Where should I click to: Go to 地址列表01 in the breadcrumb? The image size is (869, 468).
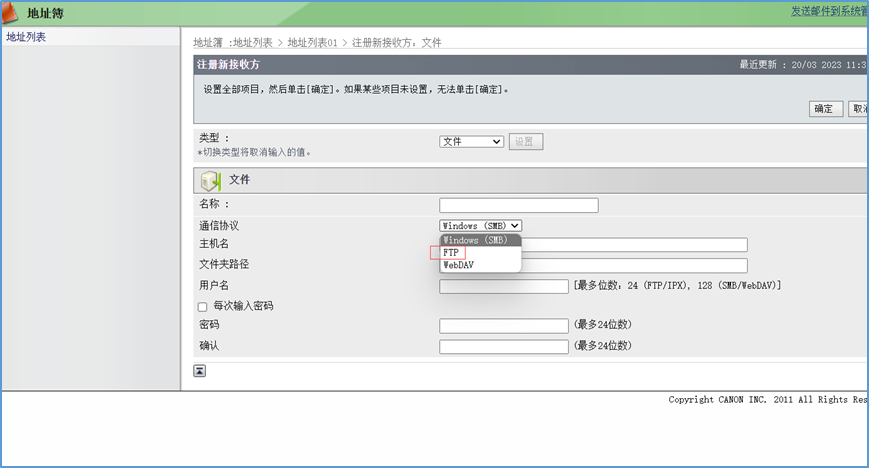tap(312, 43)
